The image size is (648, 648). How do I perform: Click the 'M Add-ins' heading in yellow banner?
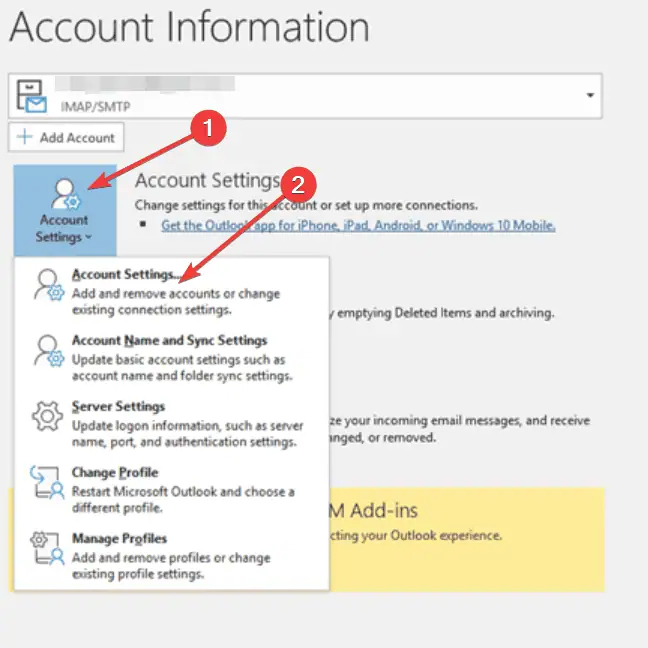click(374, 511)
